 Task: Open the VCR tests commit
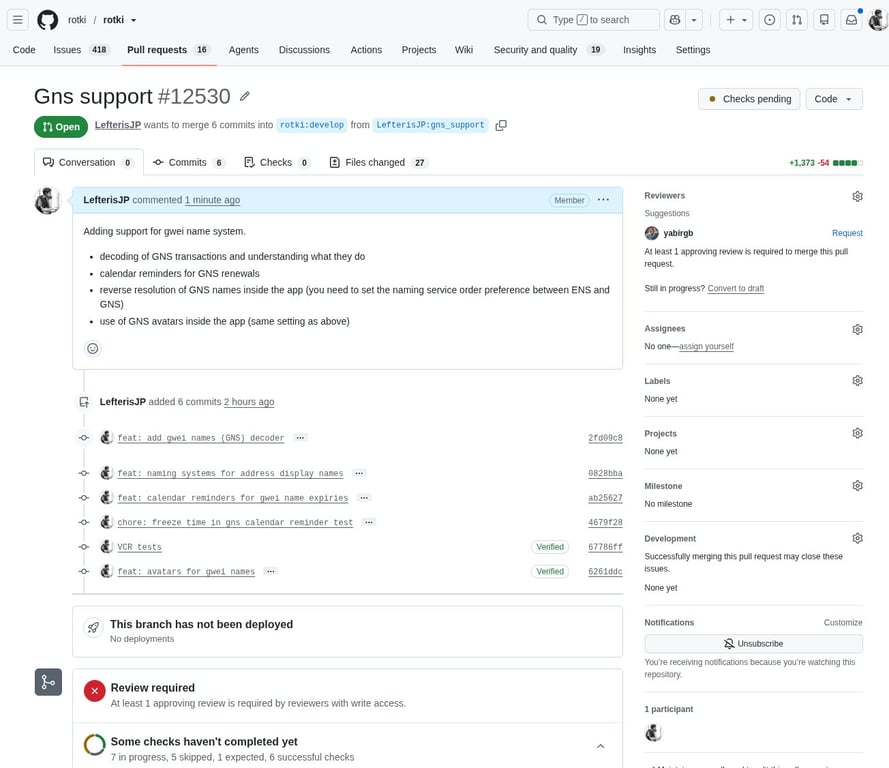coord(139,547)
